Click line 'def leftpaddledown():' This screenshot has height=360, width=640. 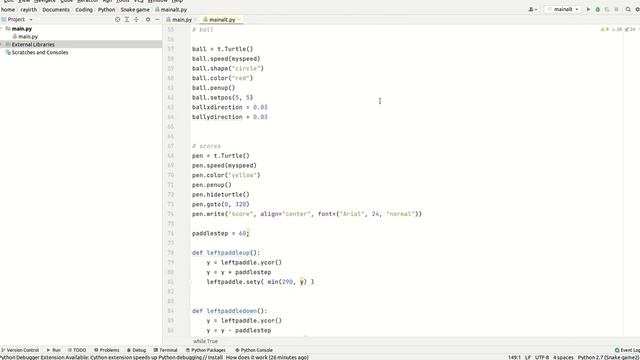(x=229, y=311)
